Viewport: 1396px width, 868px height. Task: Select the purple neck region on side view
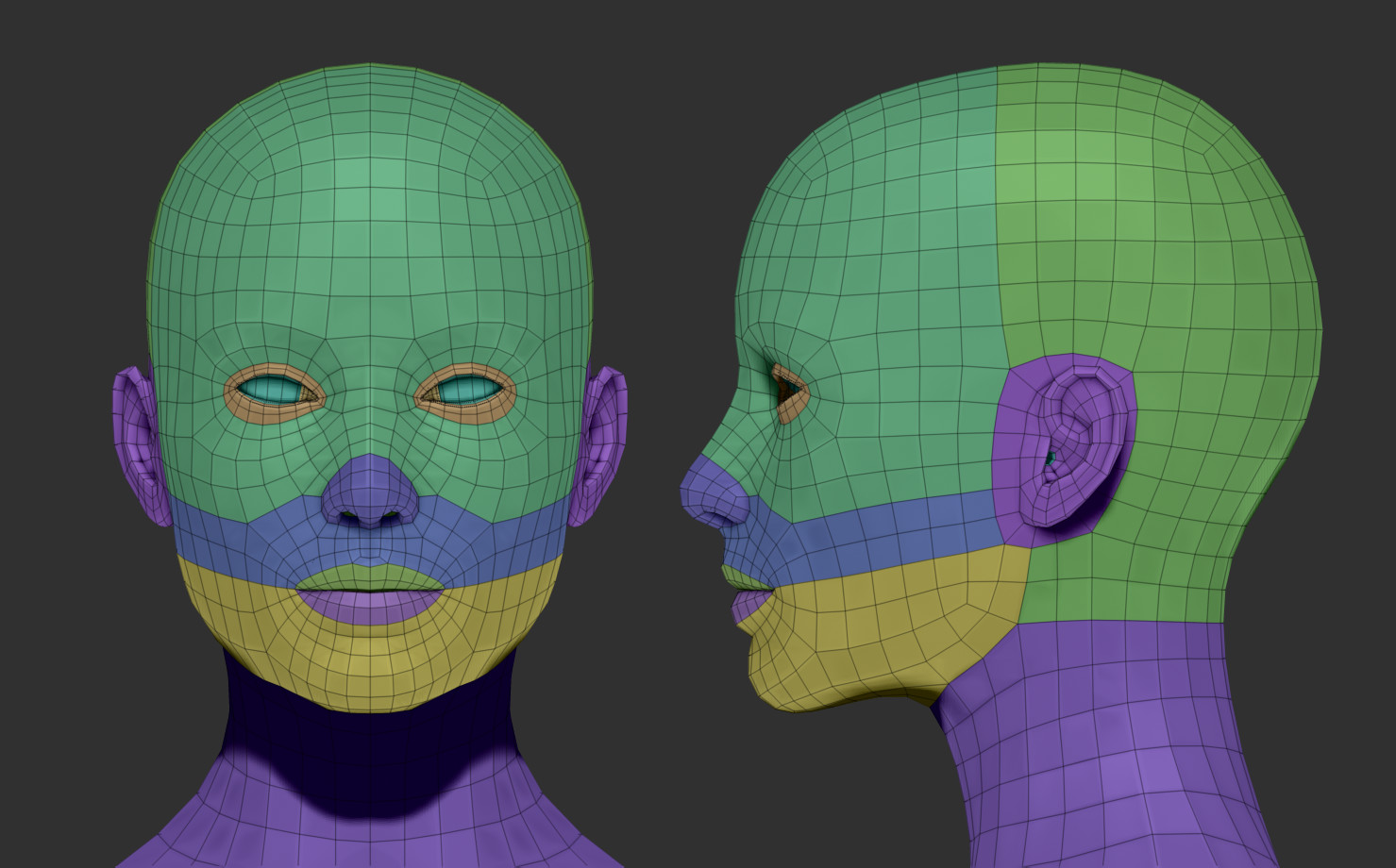[1085, 755]
